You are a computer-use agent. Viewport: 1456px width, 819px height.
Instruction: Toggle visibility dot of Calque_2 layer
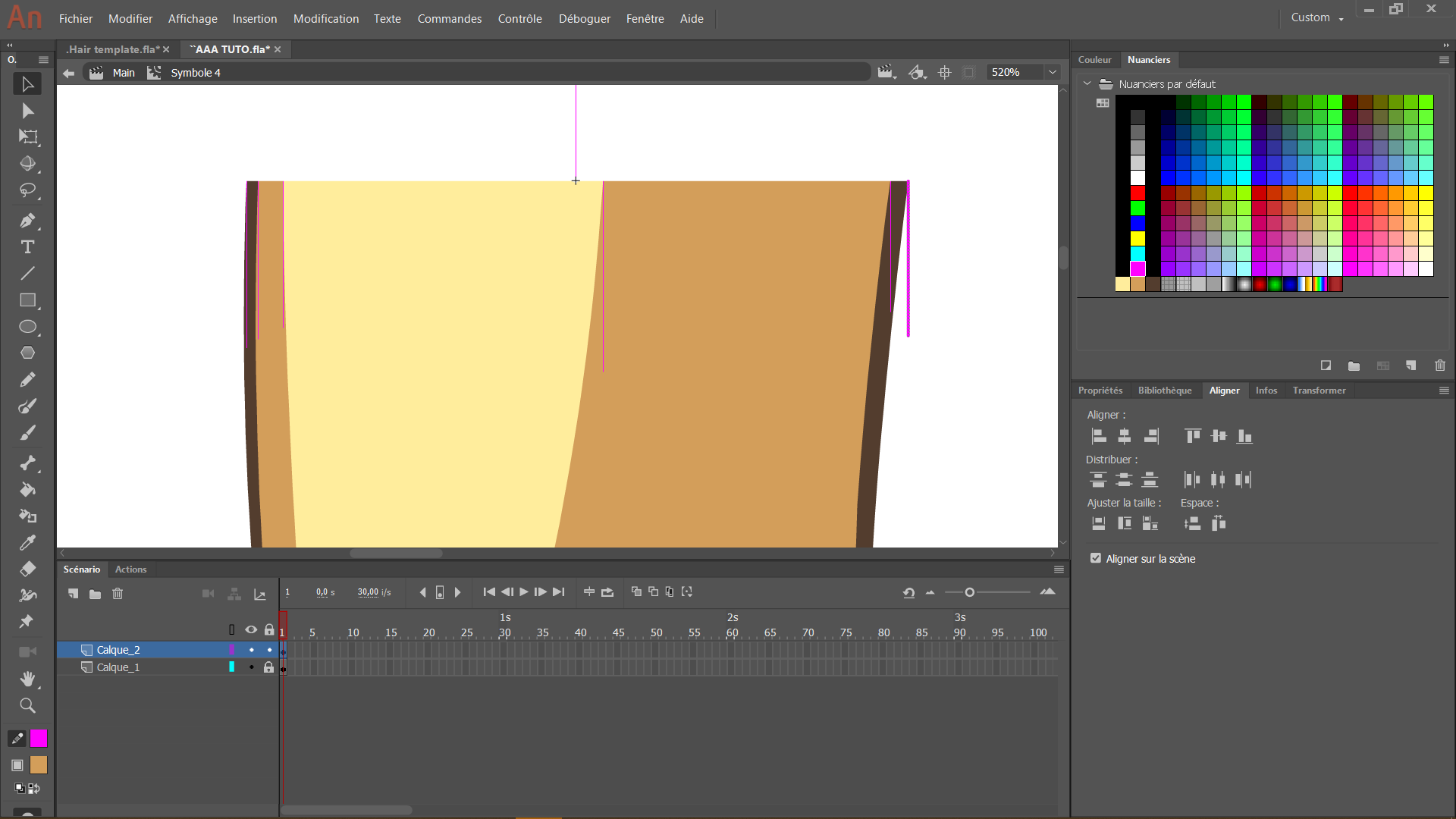(251, 650)
